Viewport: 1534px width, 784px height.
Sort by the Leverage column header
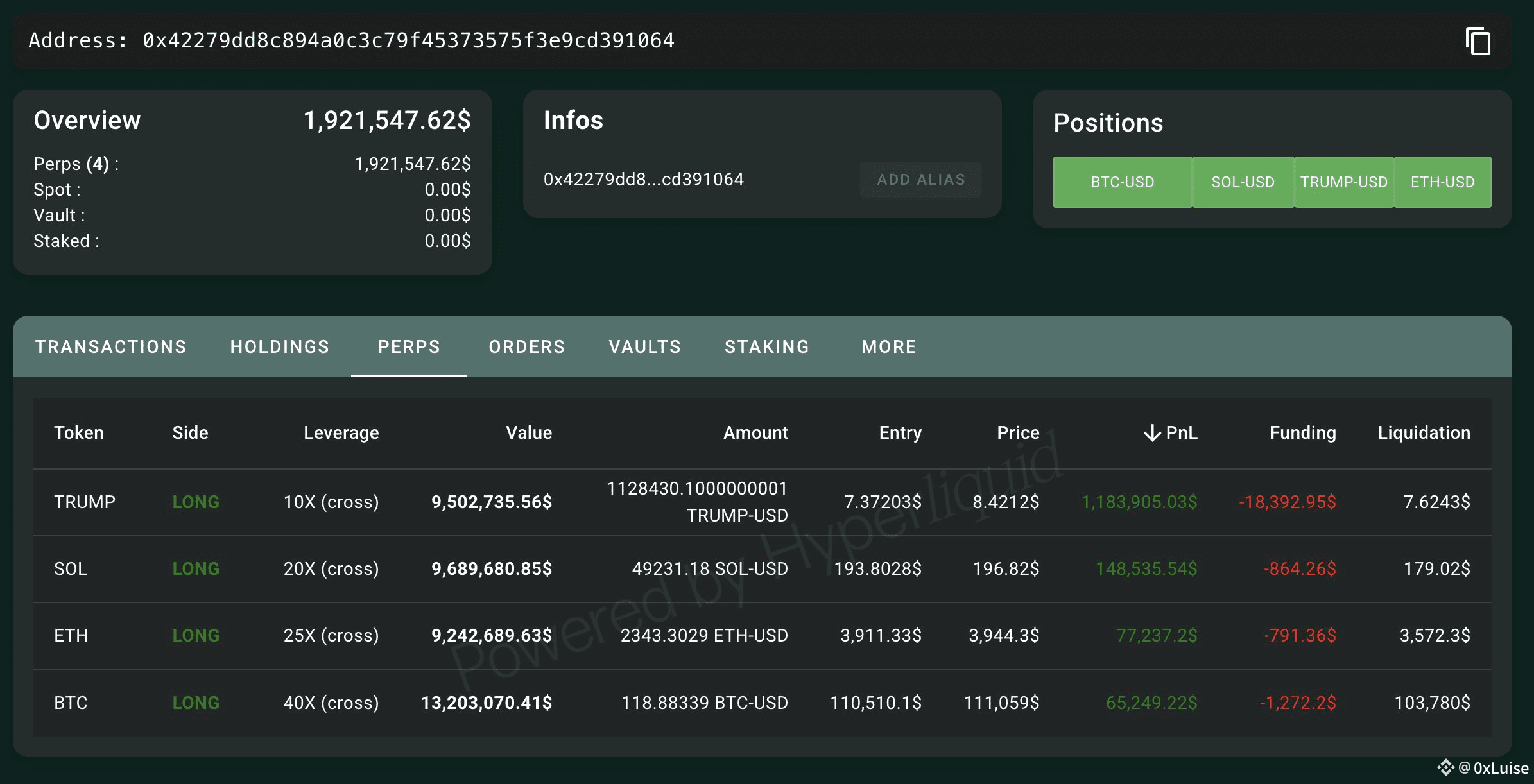[x=341, y=433]
